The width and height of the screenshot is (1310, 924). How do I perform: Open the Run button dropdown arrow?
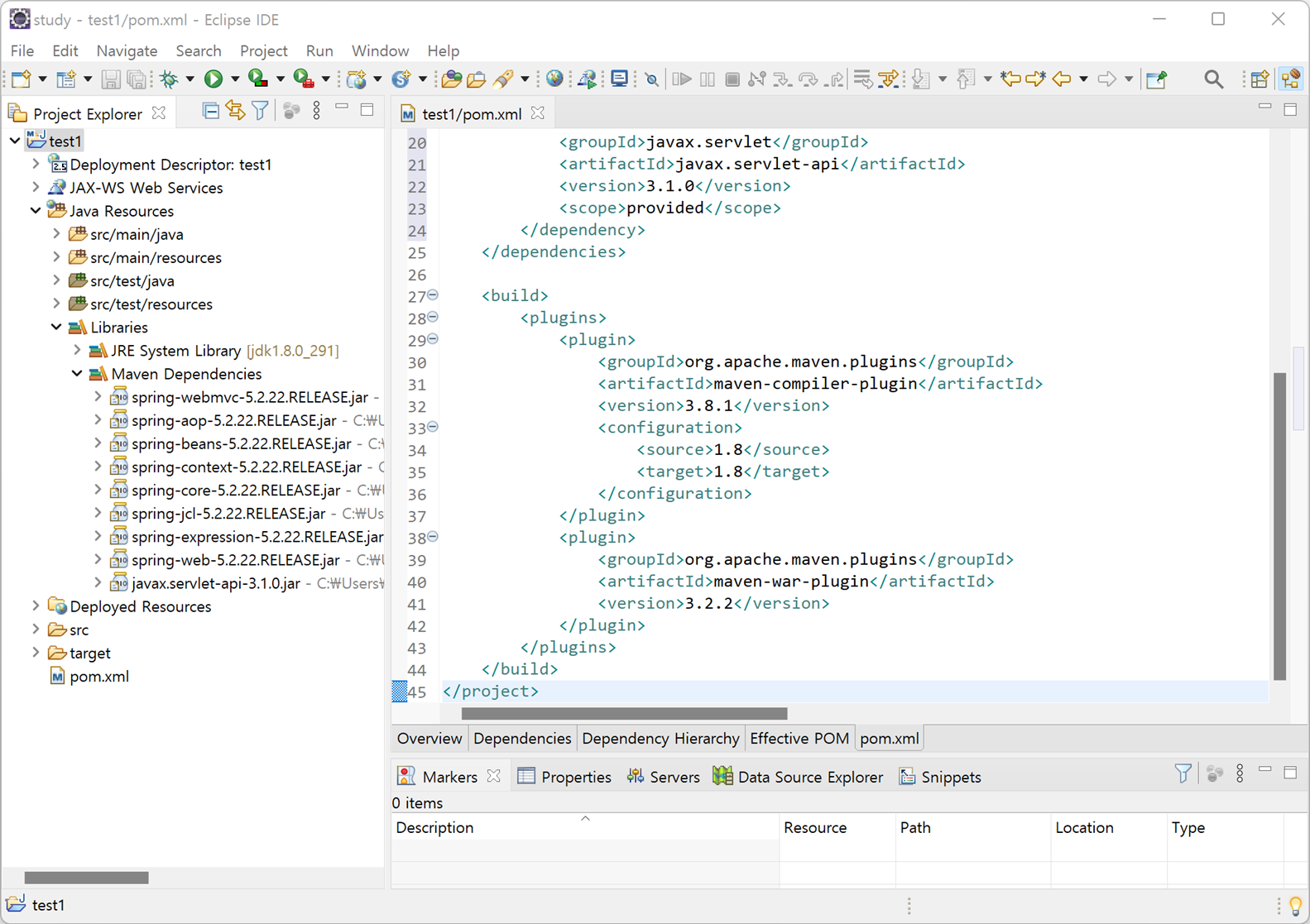click(235, 79)
